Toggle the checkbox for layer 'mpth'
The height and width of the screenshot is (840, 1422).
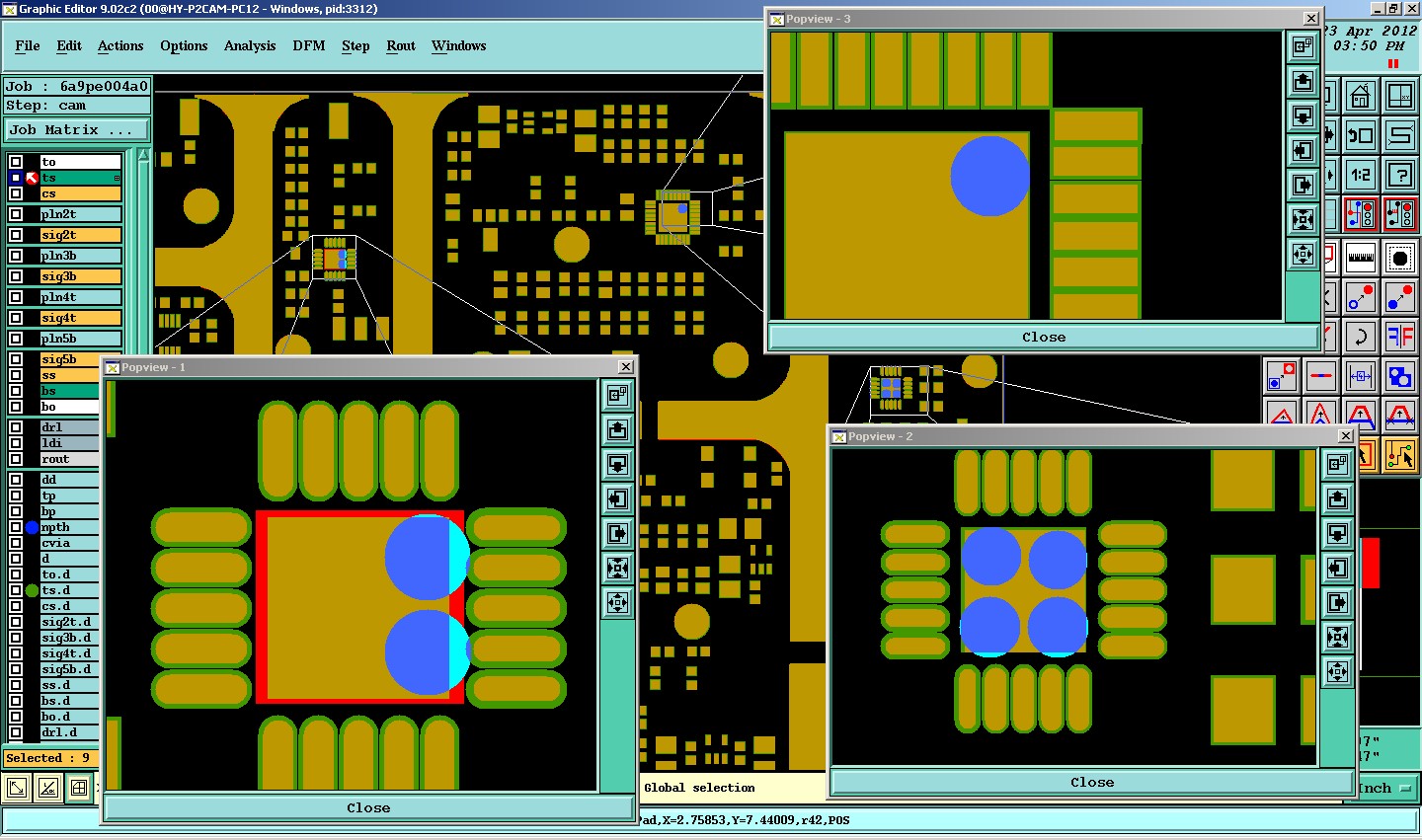click(16, 527)
